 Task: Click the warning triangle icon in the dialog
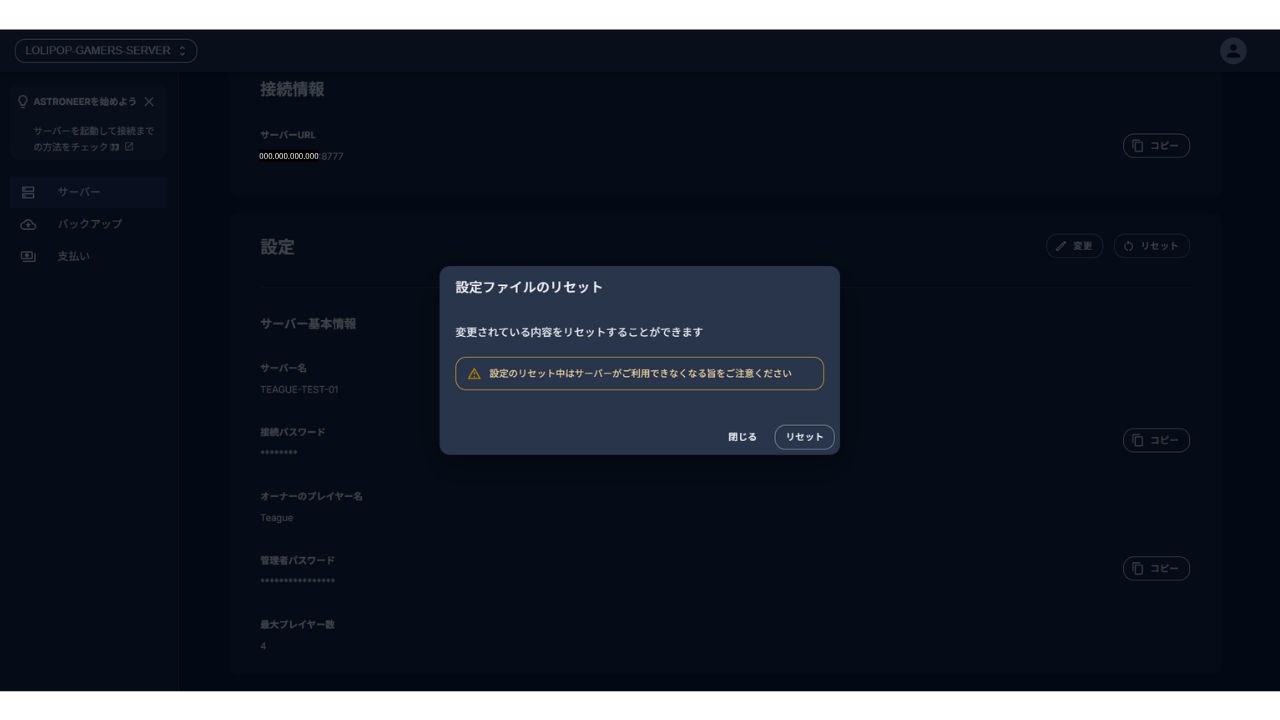[474, 374]
